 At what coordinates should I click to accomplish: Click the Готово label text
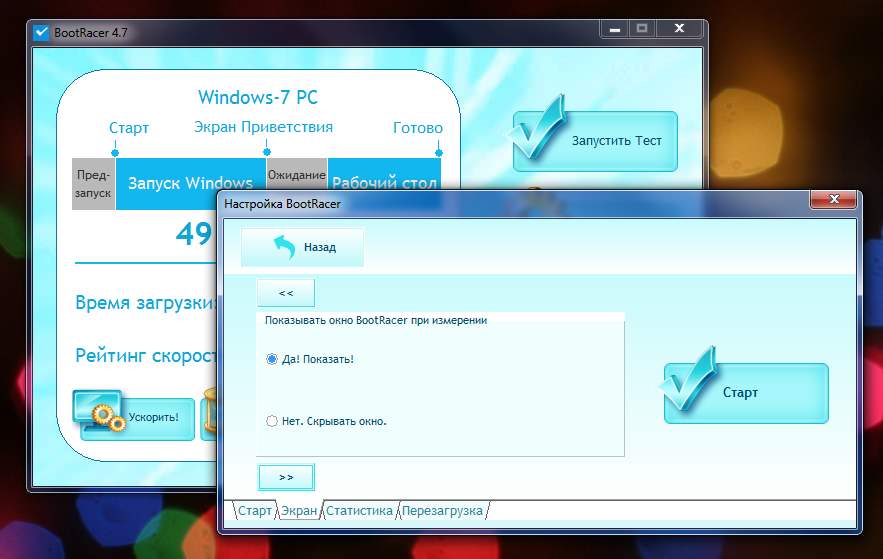[418, 128]
